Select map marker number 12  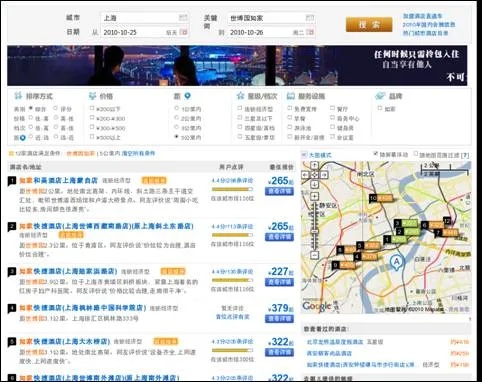pyautogui.click(x=447, y=221)
